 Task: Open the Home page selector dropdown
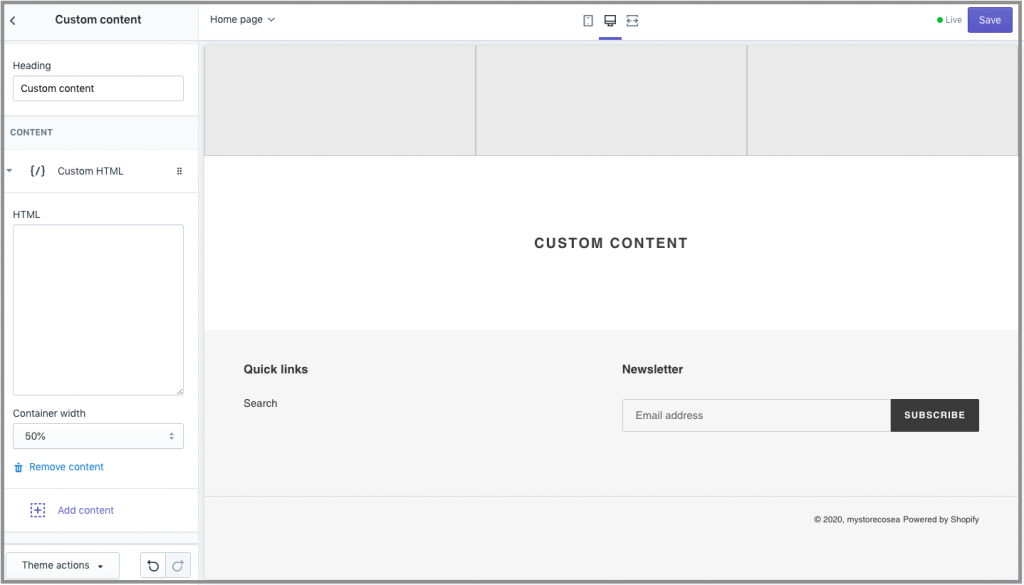coord(242,20)
